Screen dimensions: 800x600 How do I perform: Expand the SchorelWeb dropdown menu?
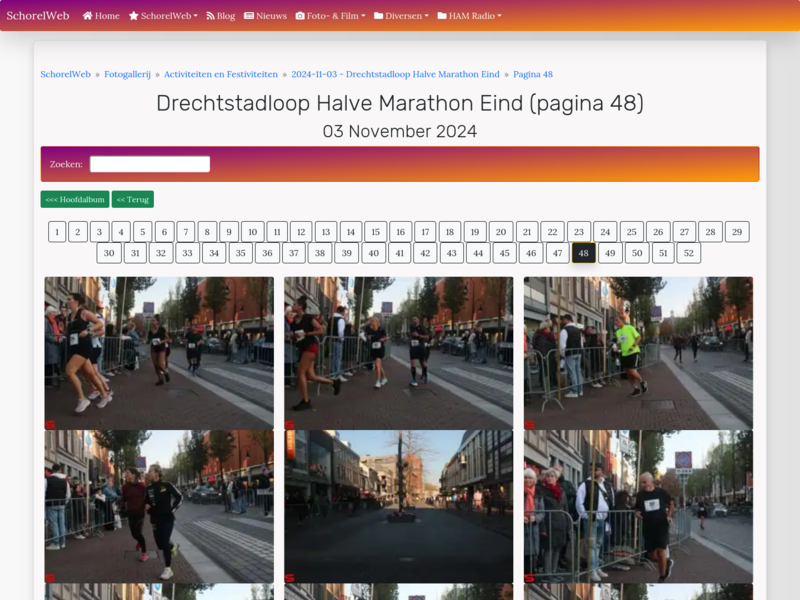click(163, 16)
